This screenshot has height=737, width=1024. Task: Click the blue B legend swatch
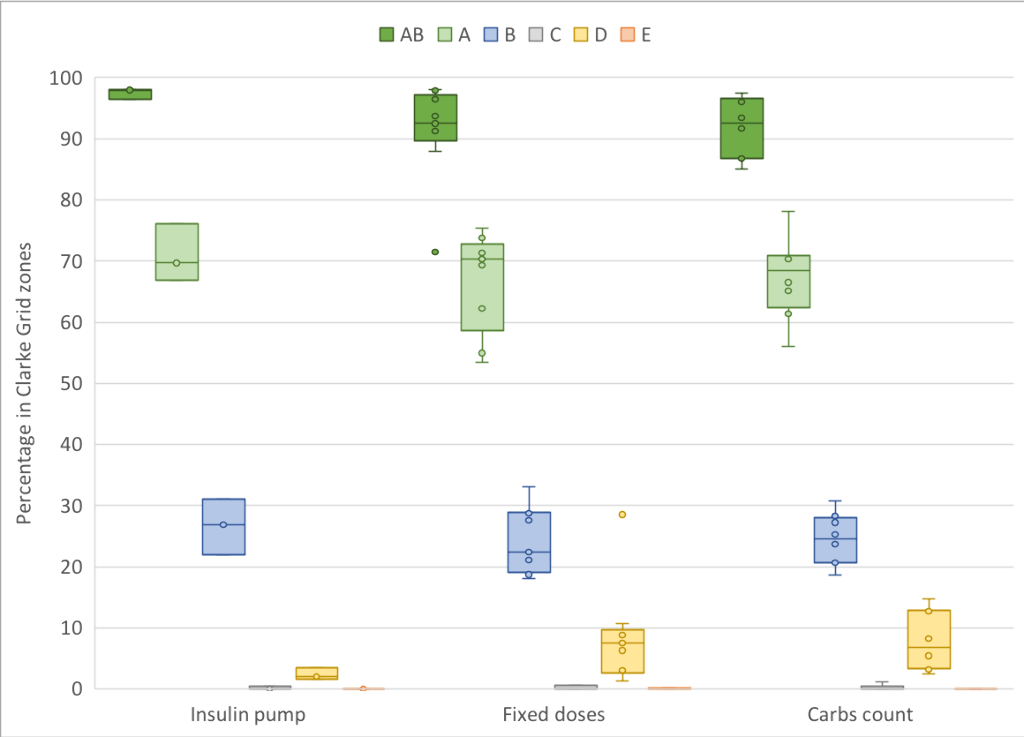click(x=493, y=35)
